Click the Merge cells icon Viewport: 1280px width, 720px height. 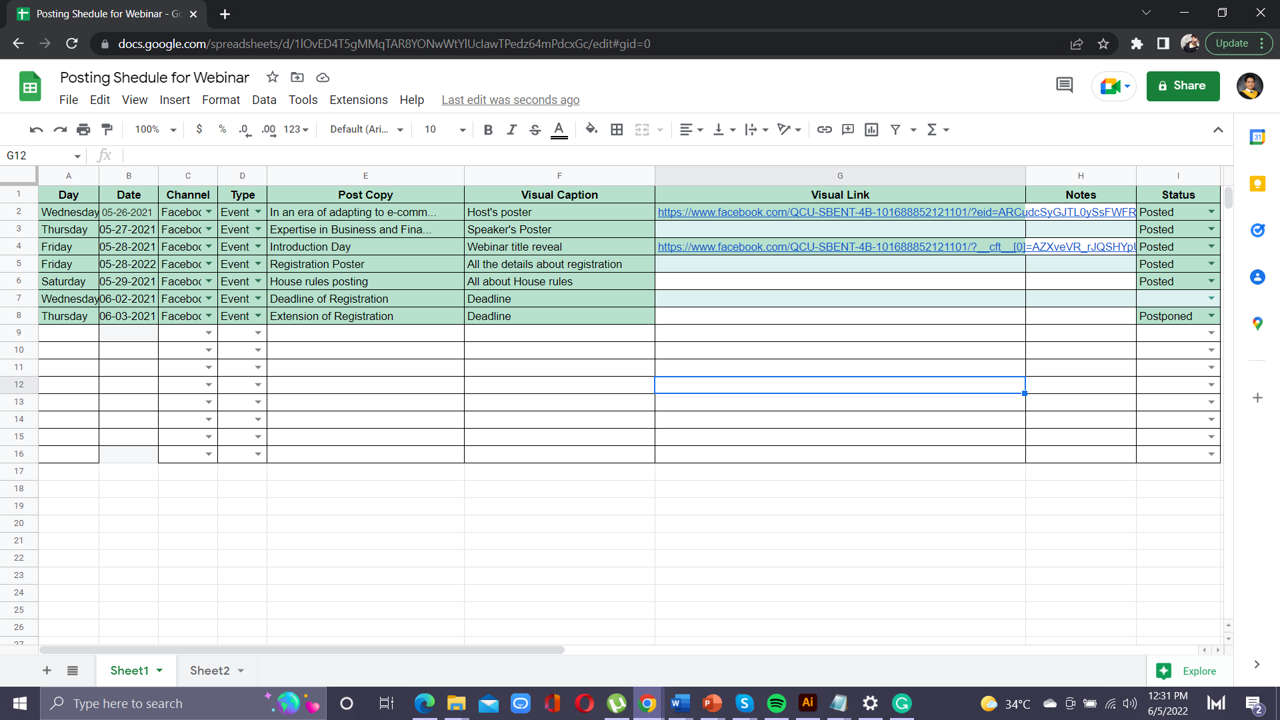[x=642, y=130]
